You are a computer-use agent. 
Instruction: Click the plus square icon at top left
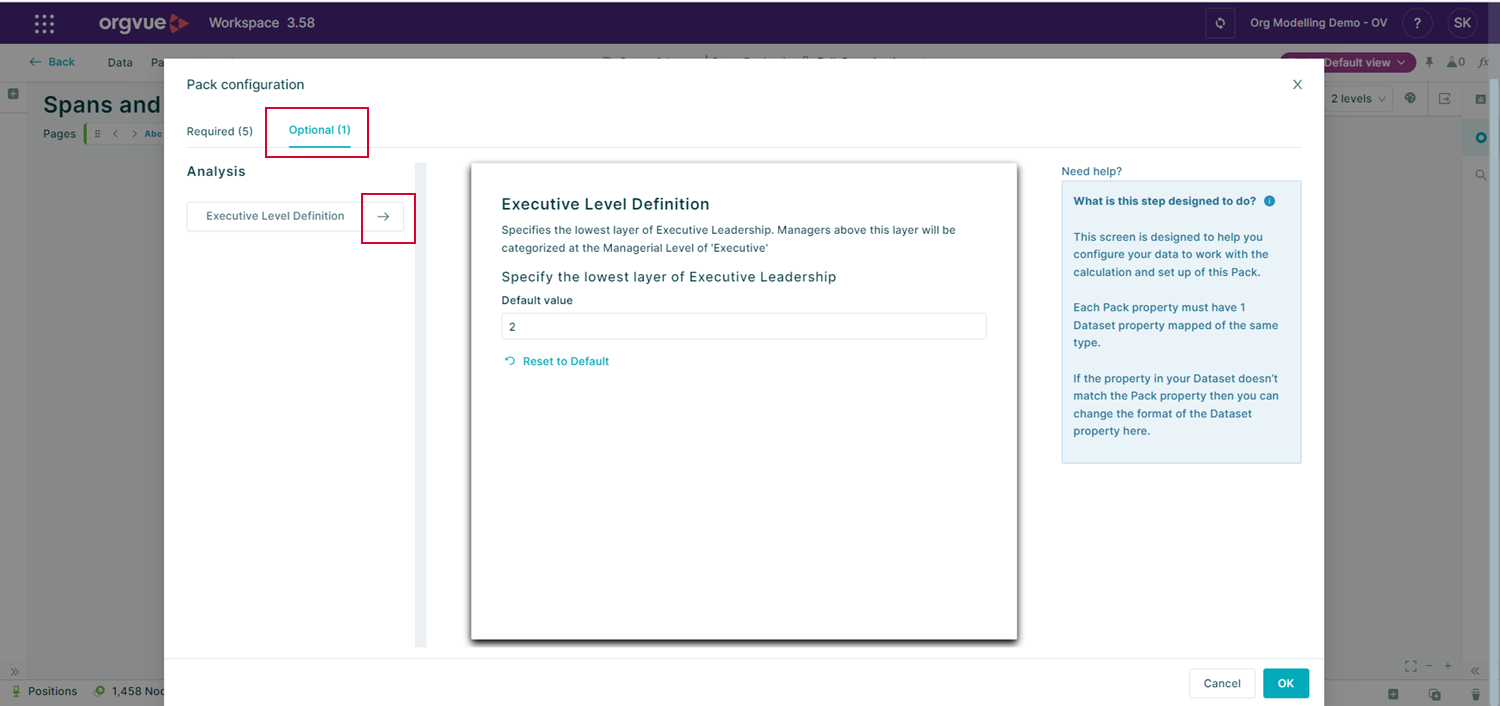[x=13, y=94]
